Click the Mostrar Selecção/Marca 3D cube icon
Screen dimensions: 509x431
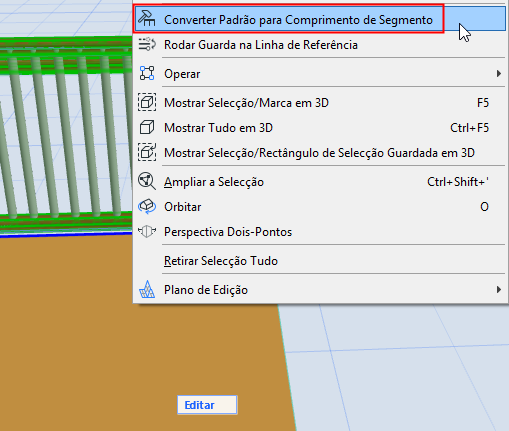[147, 102]
